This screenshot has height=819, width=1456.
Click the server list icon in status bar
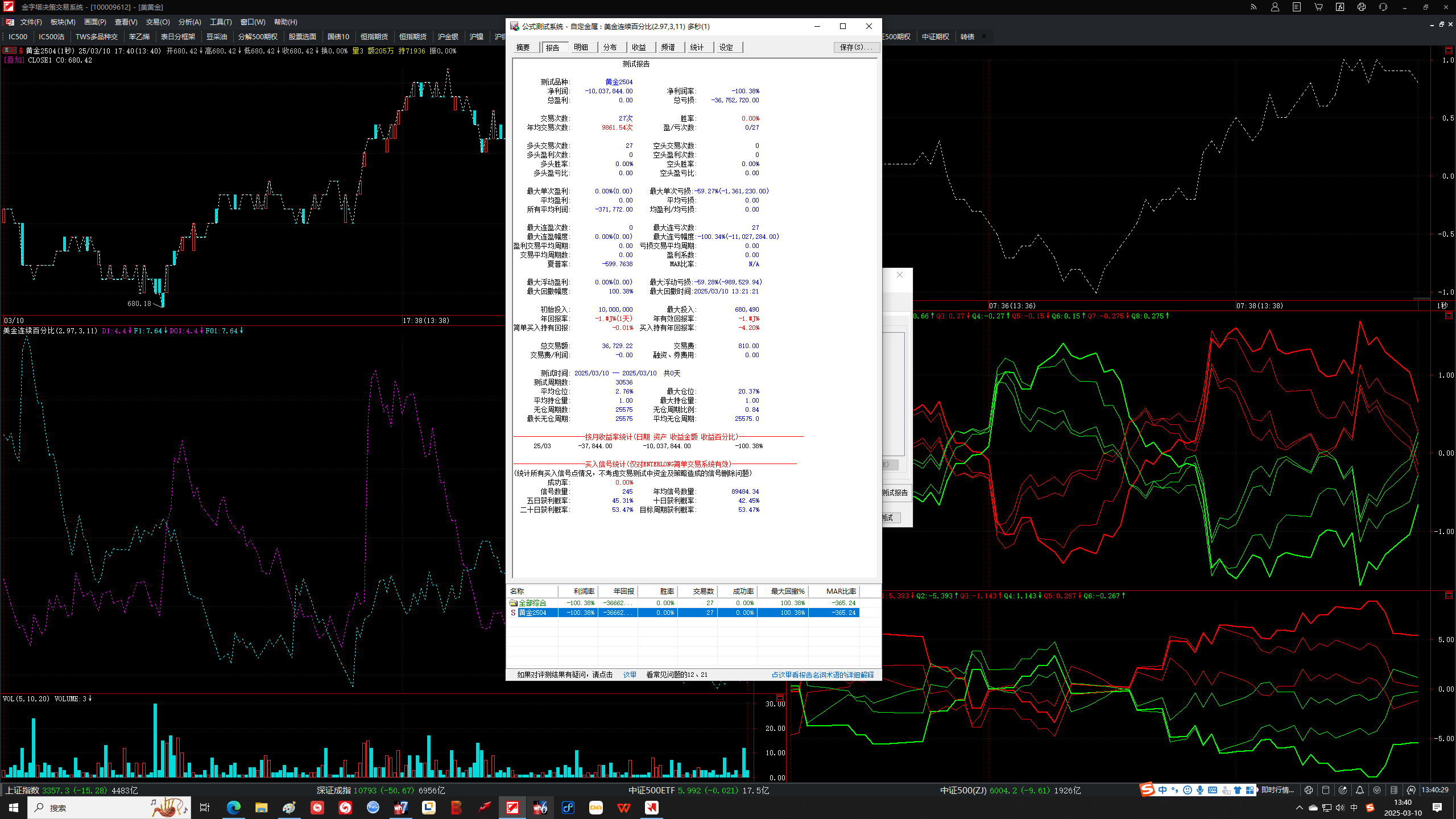click(x=1394, y=790)
